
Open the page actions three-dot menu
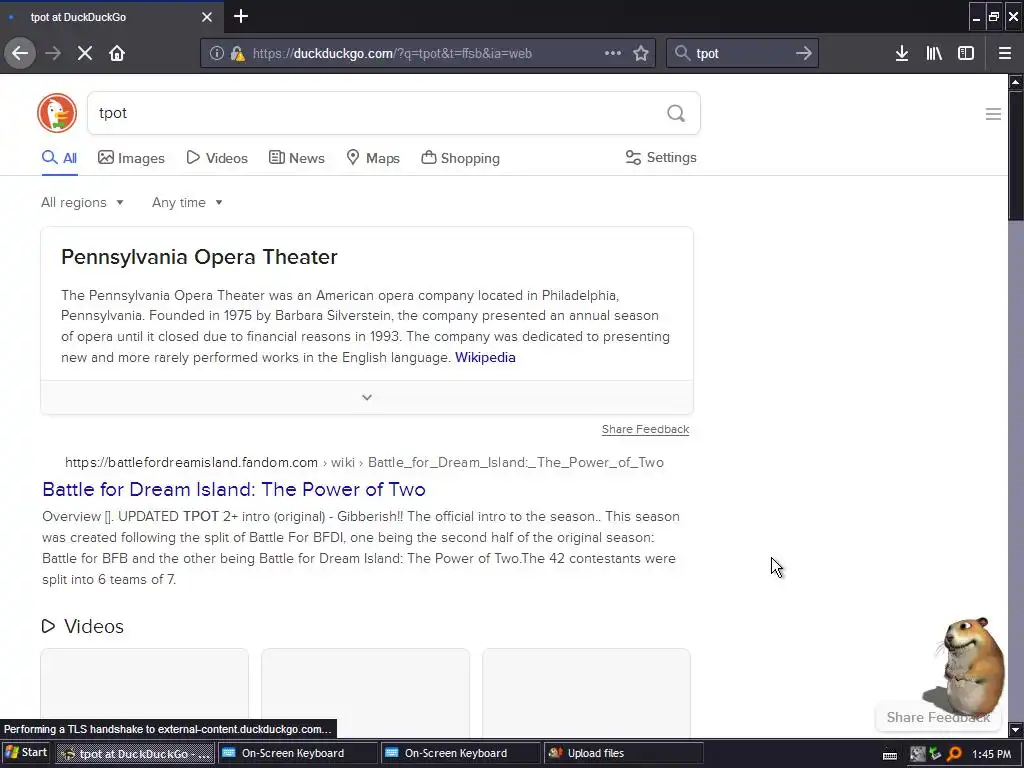point(613,53)
